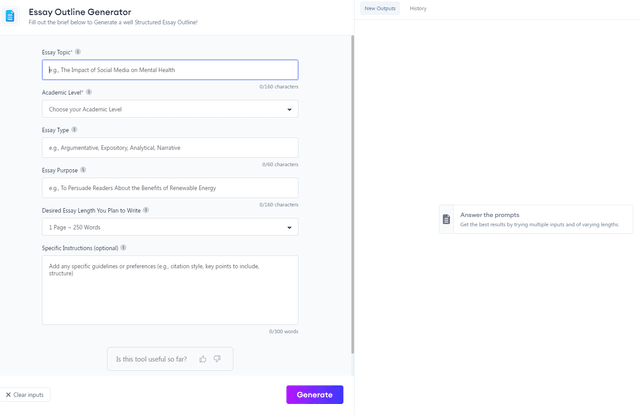Open the essay length dropdown showing 1 Page
Image resolution: width=640 pixels, height=415 pixels.
click(170, 227)
